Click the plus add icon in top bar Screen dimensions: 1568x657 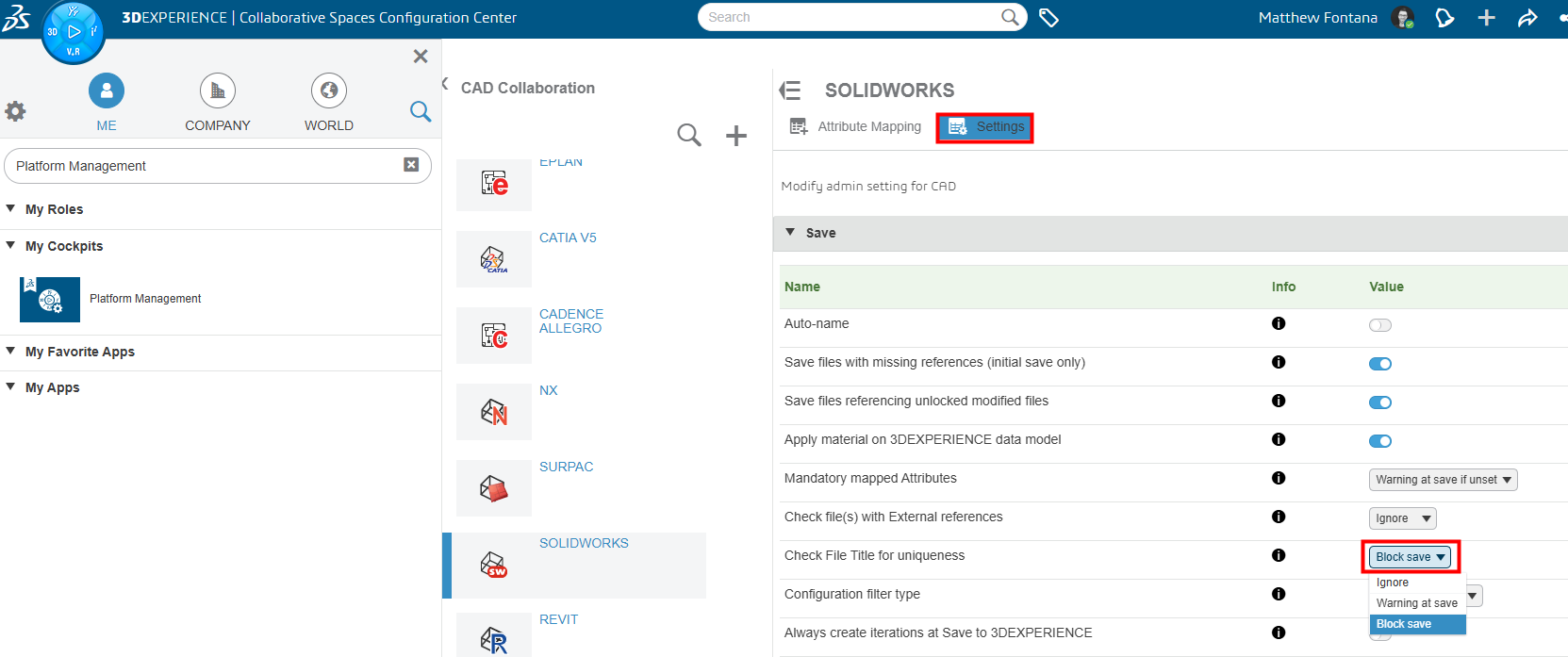pos(1486,17)
